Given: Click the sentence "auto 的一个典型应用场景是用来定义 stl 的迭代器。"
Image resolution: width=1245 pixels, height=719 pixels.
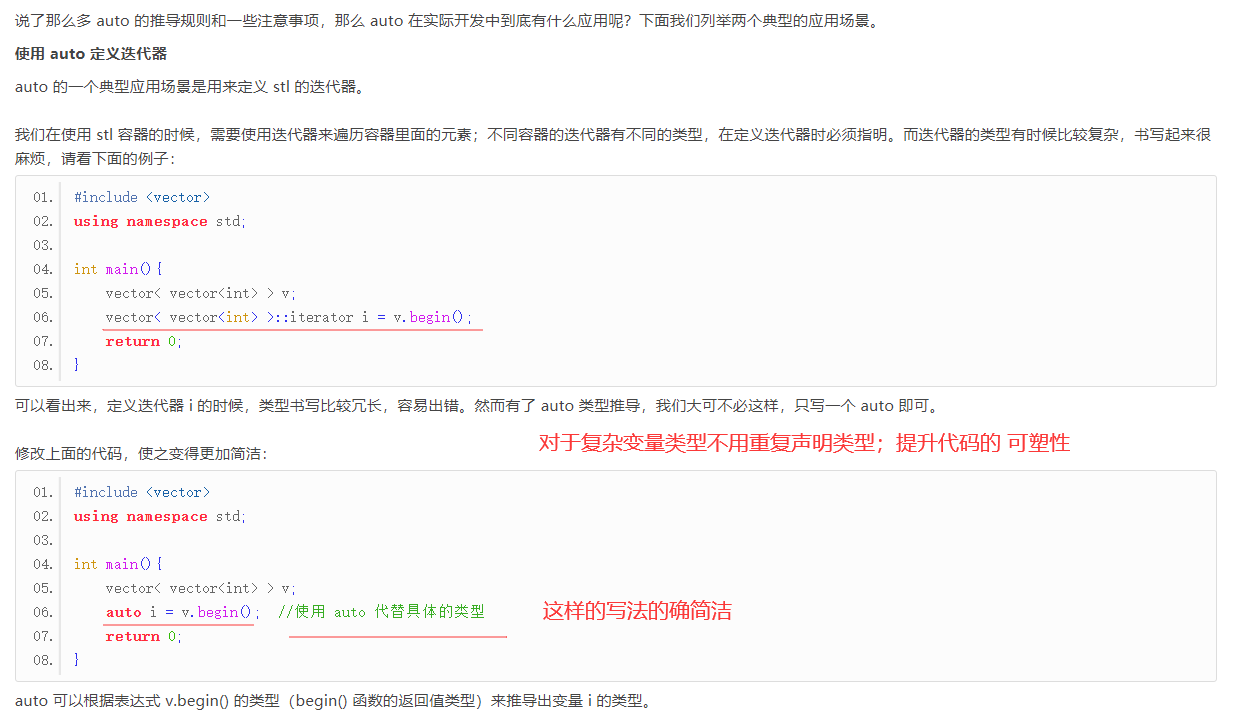Looking at the screenshot, I should pos(190,86).
